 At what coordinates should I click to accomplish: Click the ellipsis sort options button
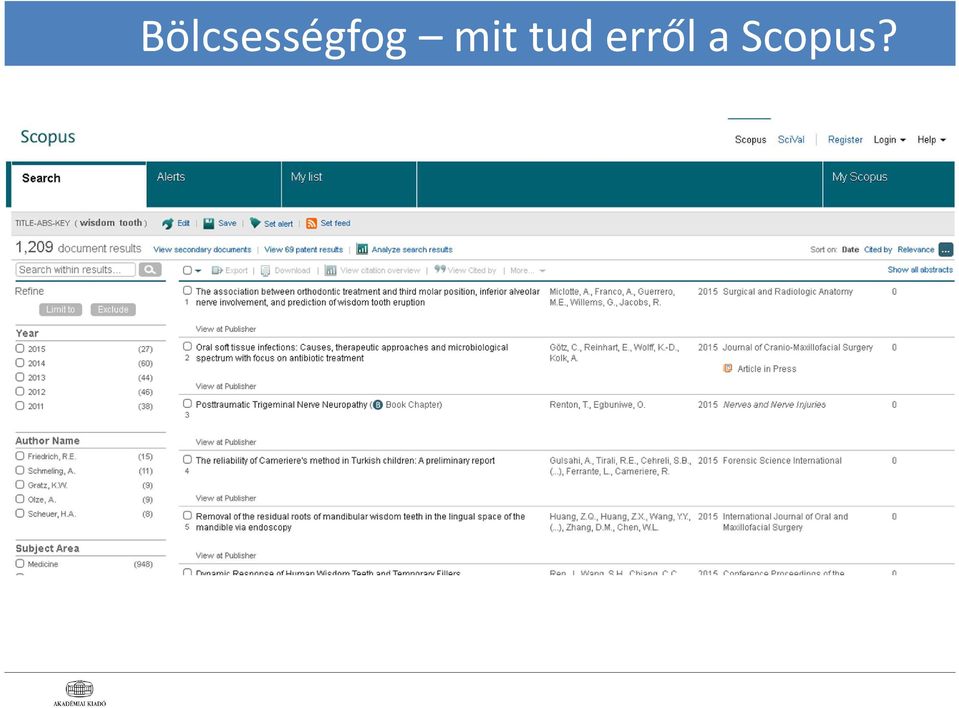tap(946, 249)
